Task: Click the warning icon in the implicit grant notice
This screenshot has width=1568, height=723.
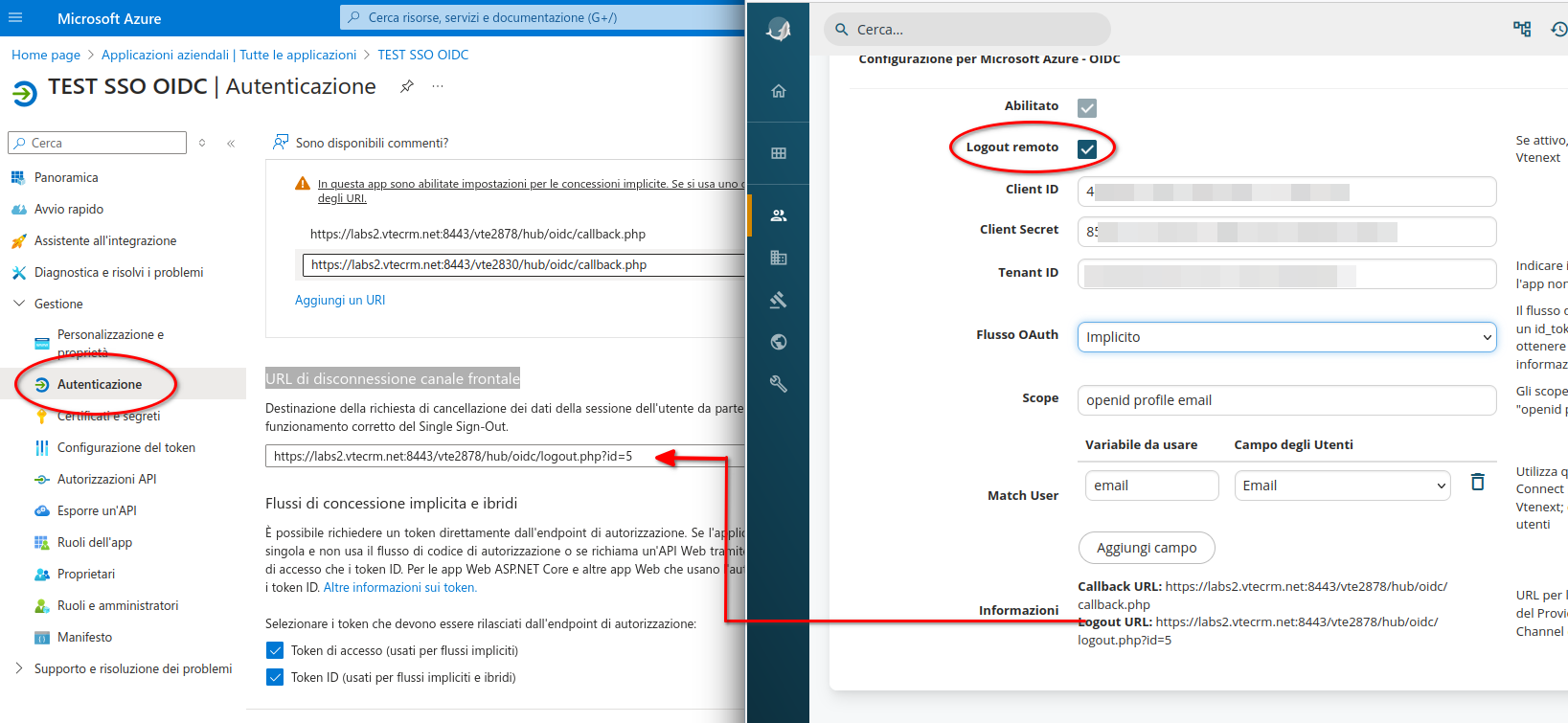Action: click(x=303, y=183)
